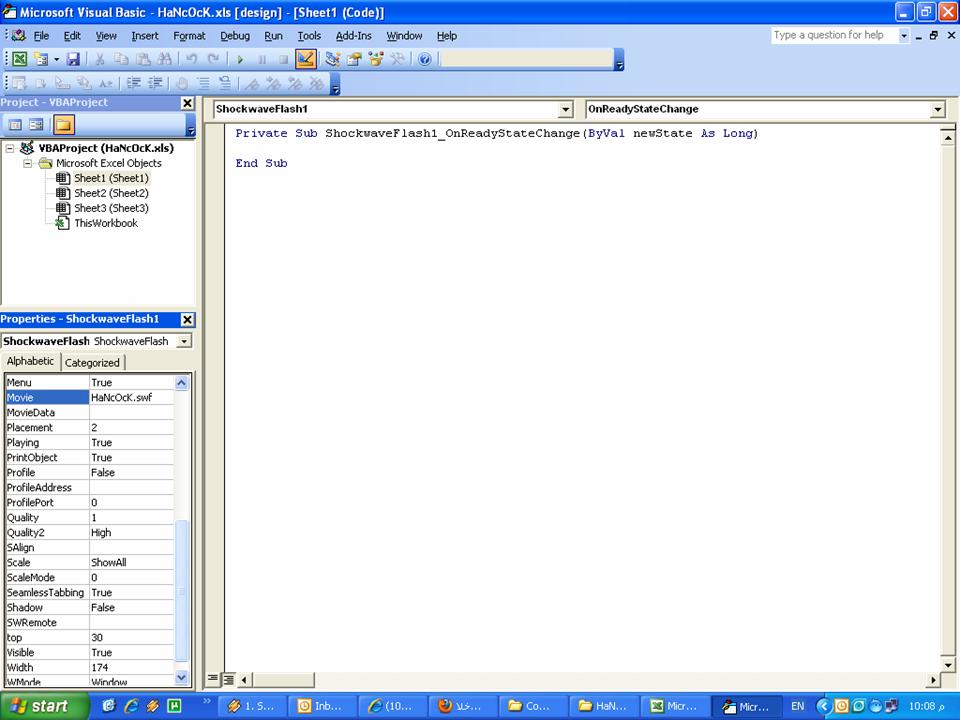960x720 pixels.
Task: Open Object Browser toolbar icon
Action: coord(375,59)
